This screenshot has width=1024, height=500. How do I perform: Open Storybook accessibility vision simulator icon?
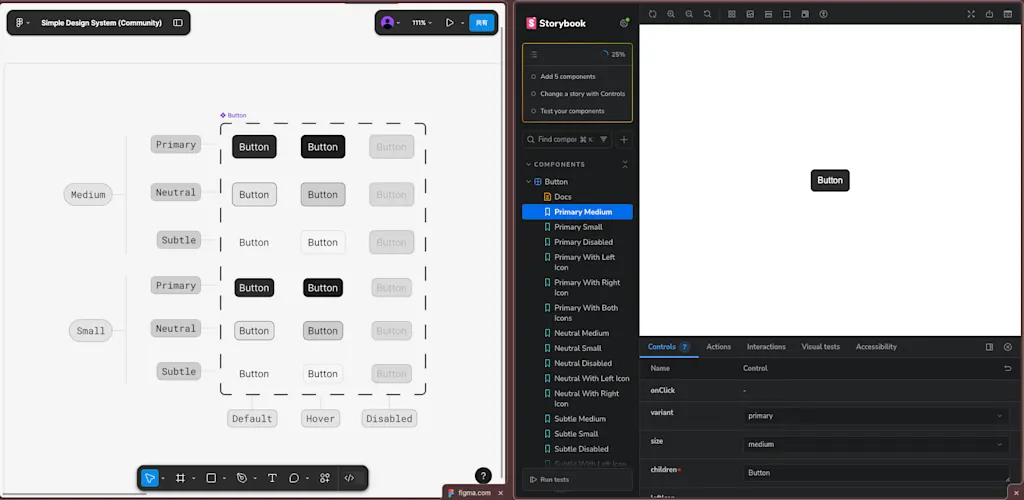tap(824, 14)
